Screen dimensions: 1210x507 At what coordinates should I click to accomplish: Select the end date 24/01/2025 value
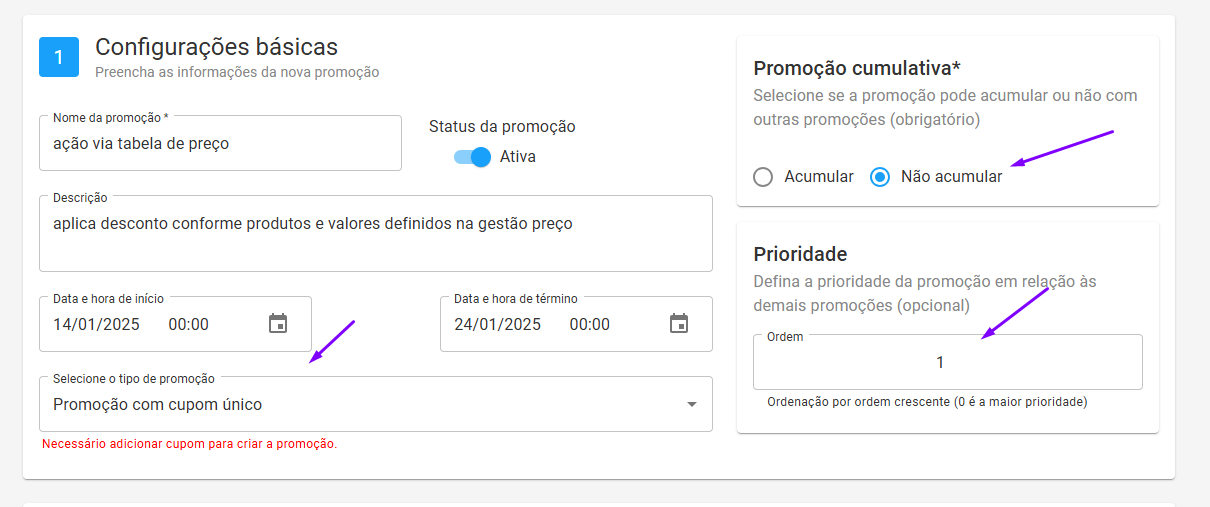pyautogui.click(x=497, y=324)
